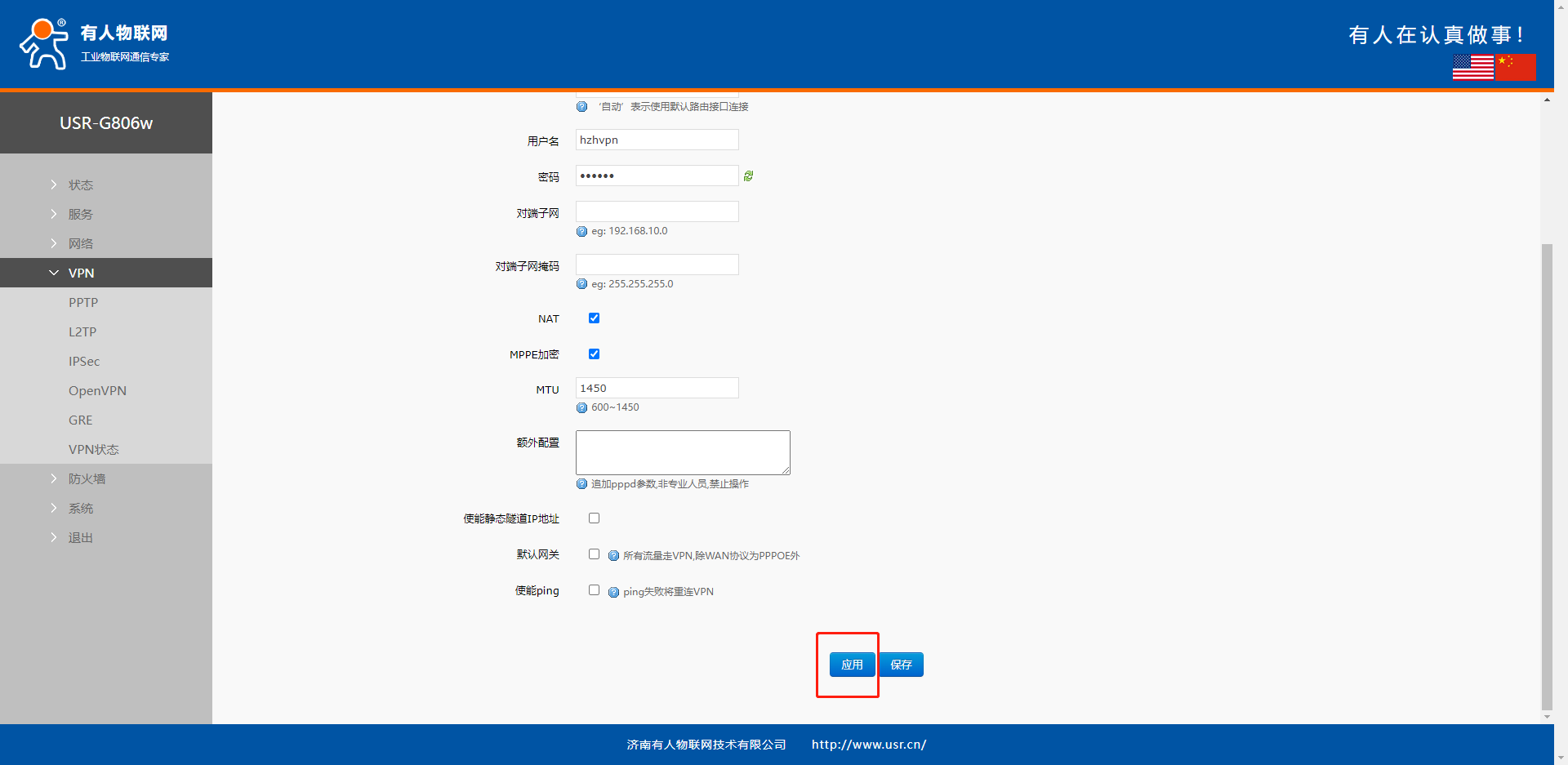Click the help icon beside 600~1450 hint
1568x765 pixels.
point(581,407)
